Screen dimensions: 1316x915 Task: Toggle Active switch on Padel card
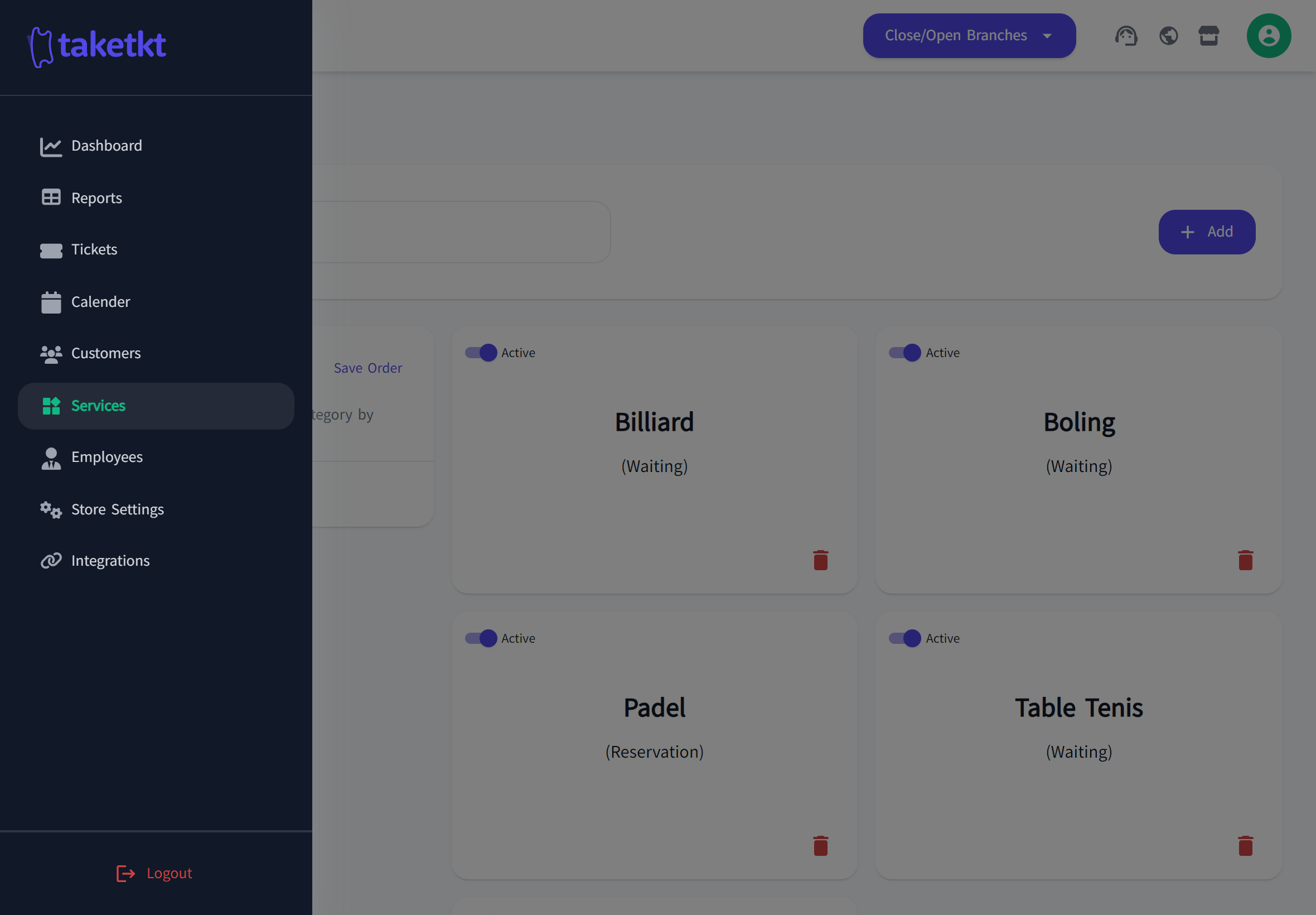click(481, 638)
